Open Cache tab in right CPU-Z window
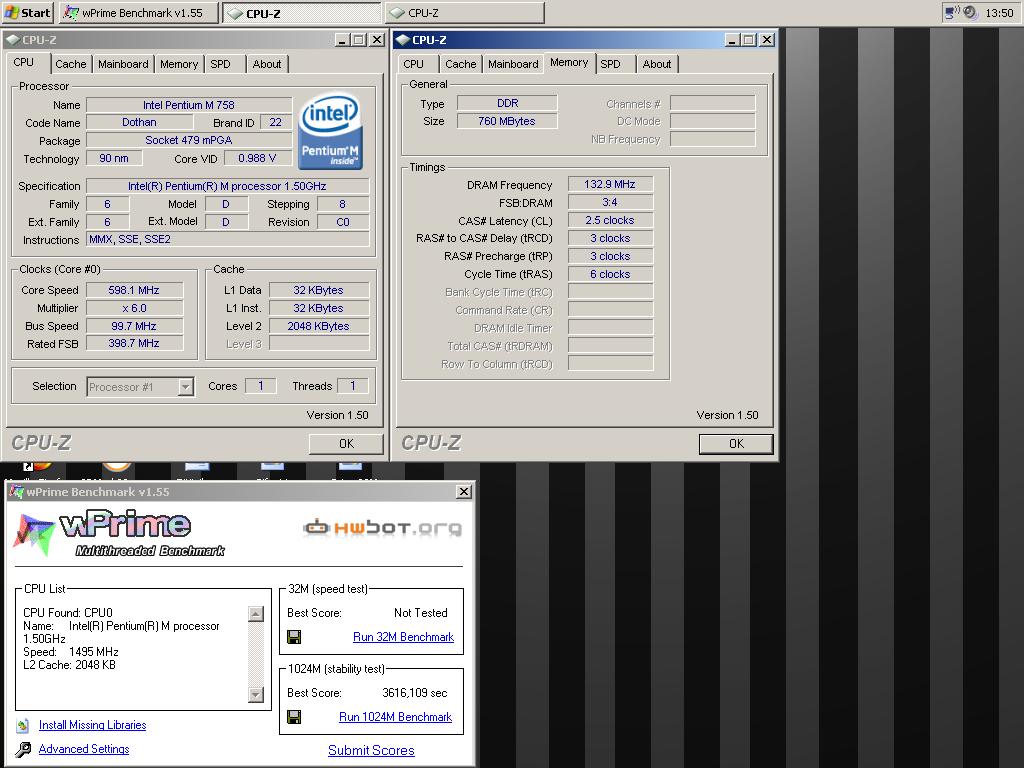This screenshot has height=768, width=1024. pos(460,64)
